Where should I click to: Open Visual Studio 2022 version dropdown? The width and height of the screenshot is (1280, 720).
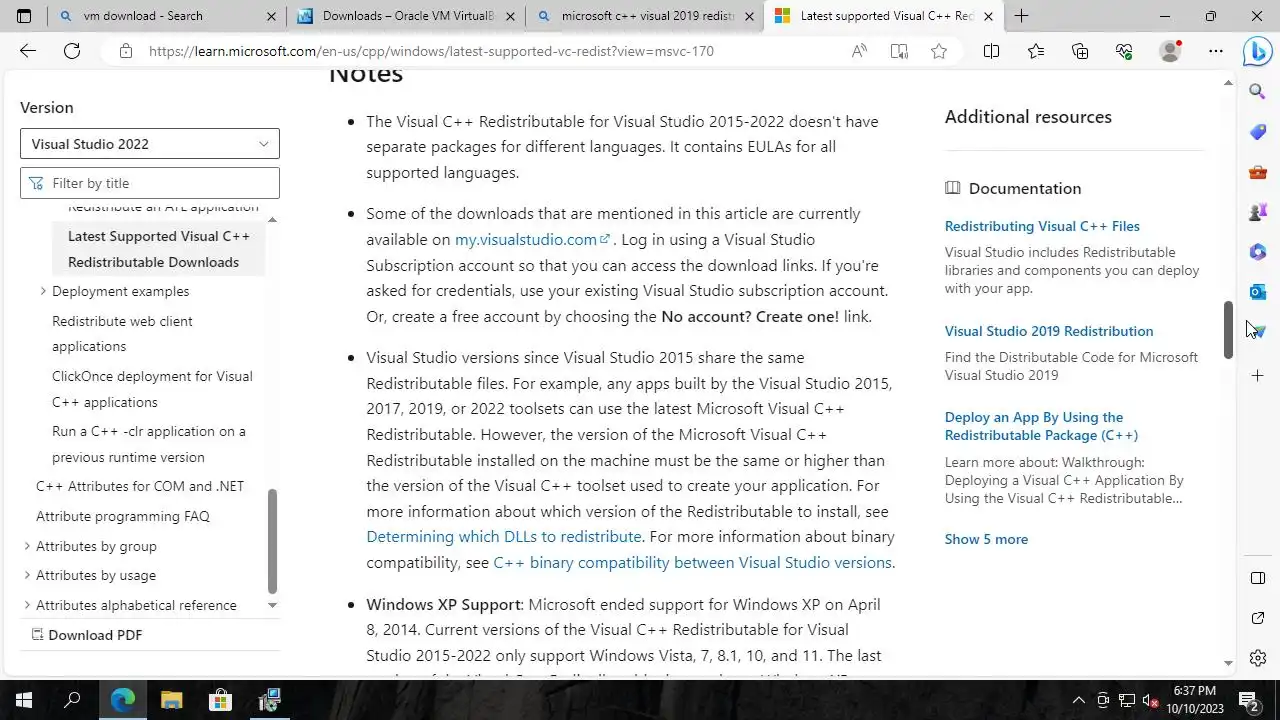(x=150, y=144)
